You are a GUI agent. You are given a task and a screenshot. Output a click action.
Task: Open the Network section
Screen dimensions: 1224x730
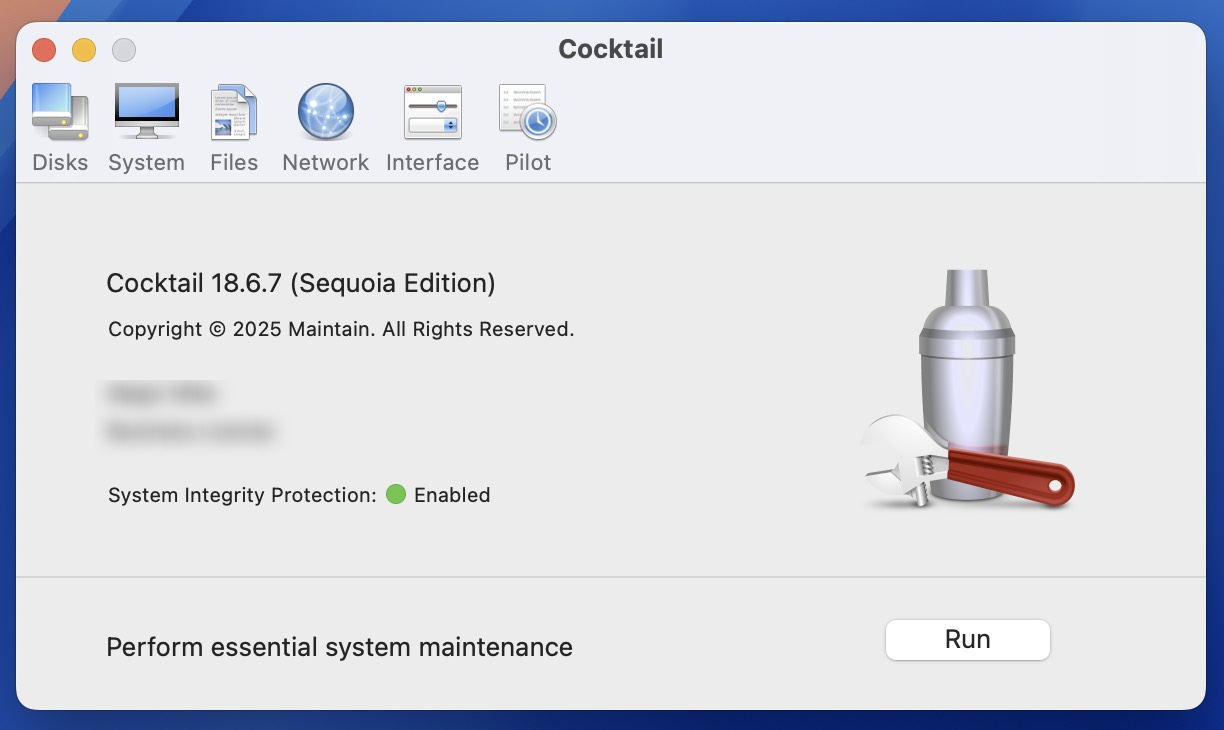(x=325, y=125)
